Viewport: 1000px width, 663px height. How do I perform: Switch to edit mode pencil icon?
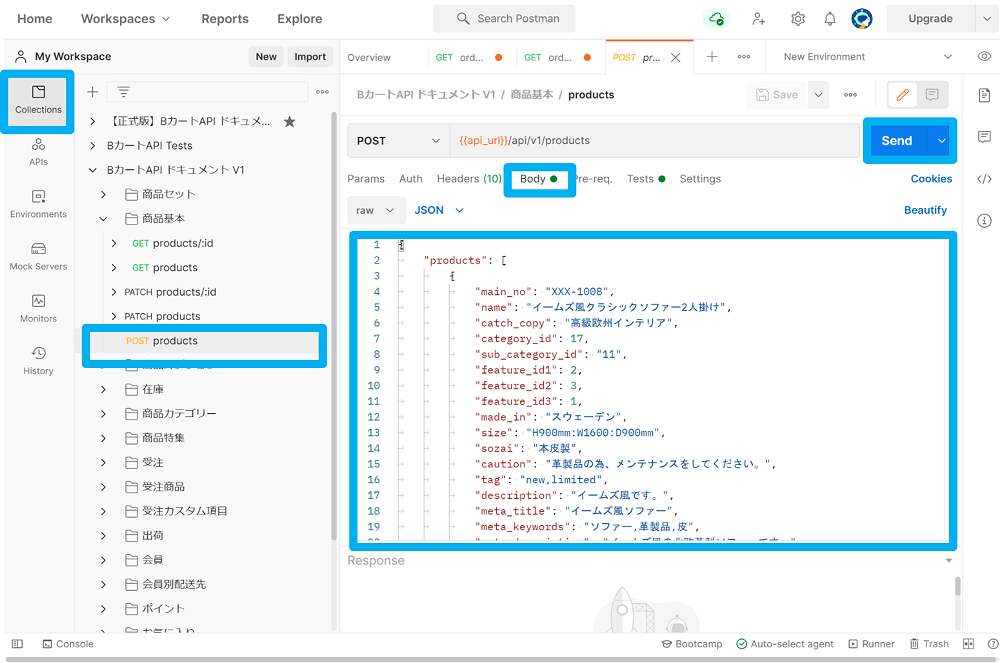(902, 95)
